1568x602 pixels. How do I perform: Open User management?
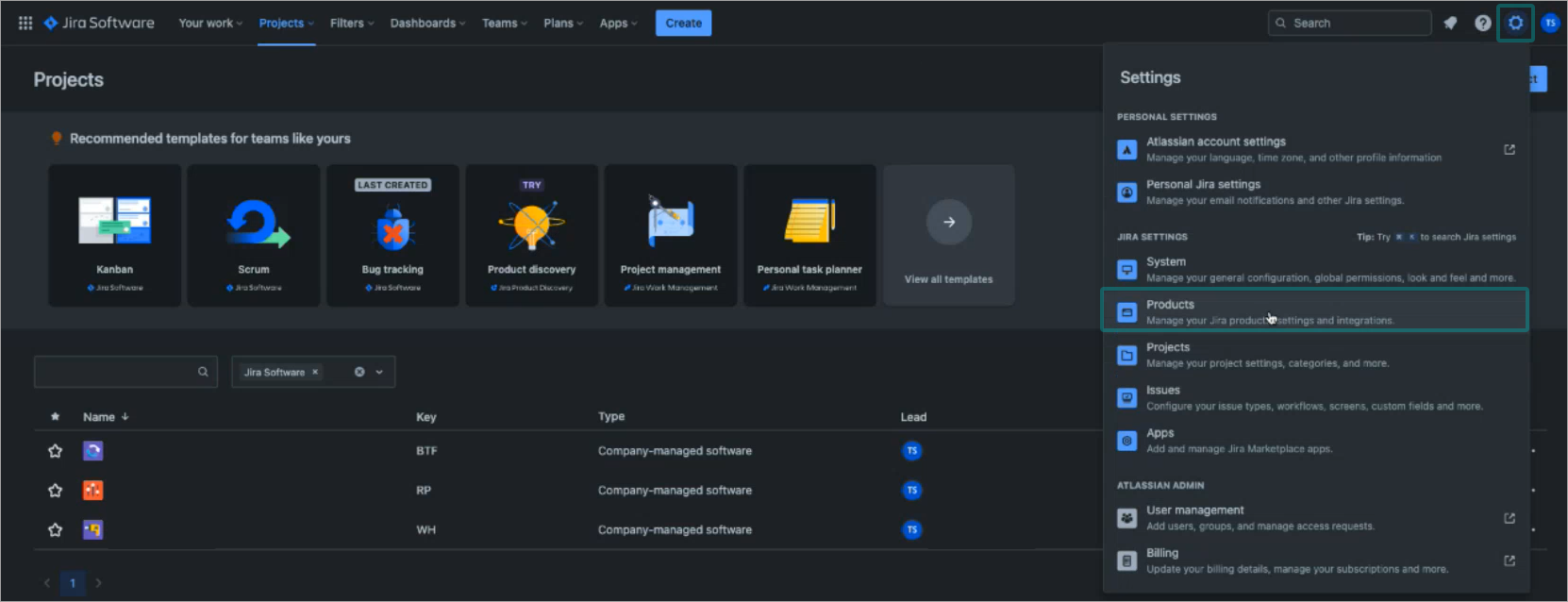[x=1315, y=517]
